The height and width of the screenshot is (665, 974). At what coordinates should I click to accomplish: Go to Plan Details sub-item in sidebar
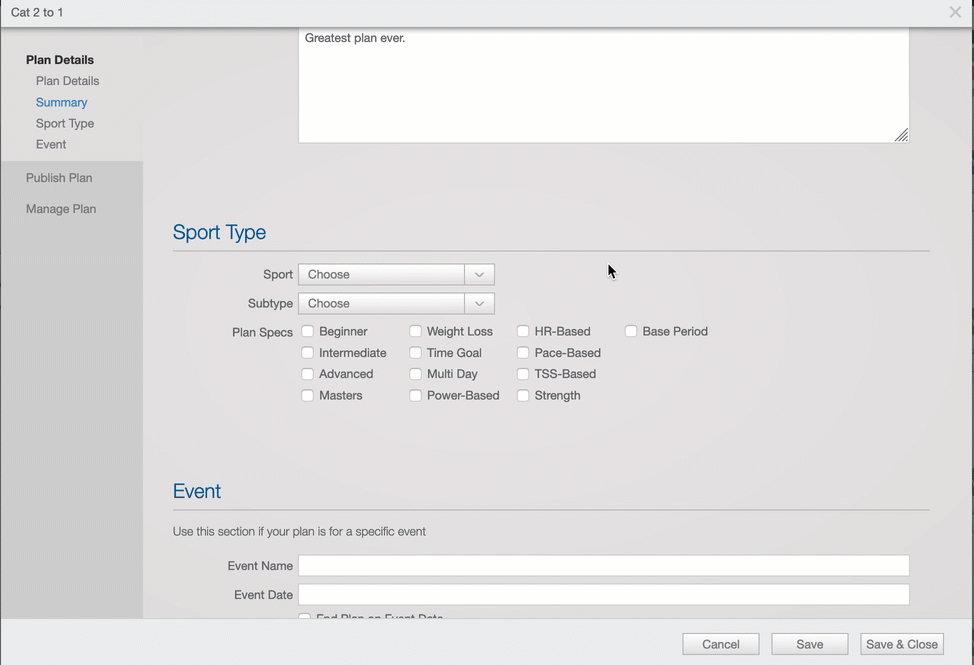[x=67, y=81]
